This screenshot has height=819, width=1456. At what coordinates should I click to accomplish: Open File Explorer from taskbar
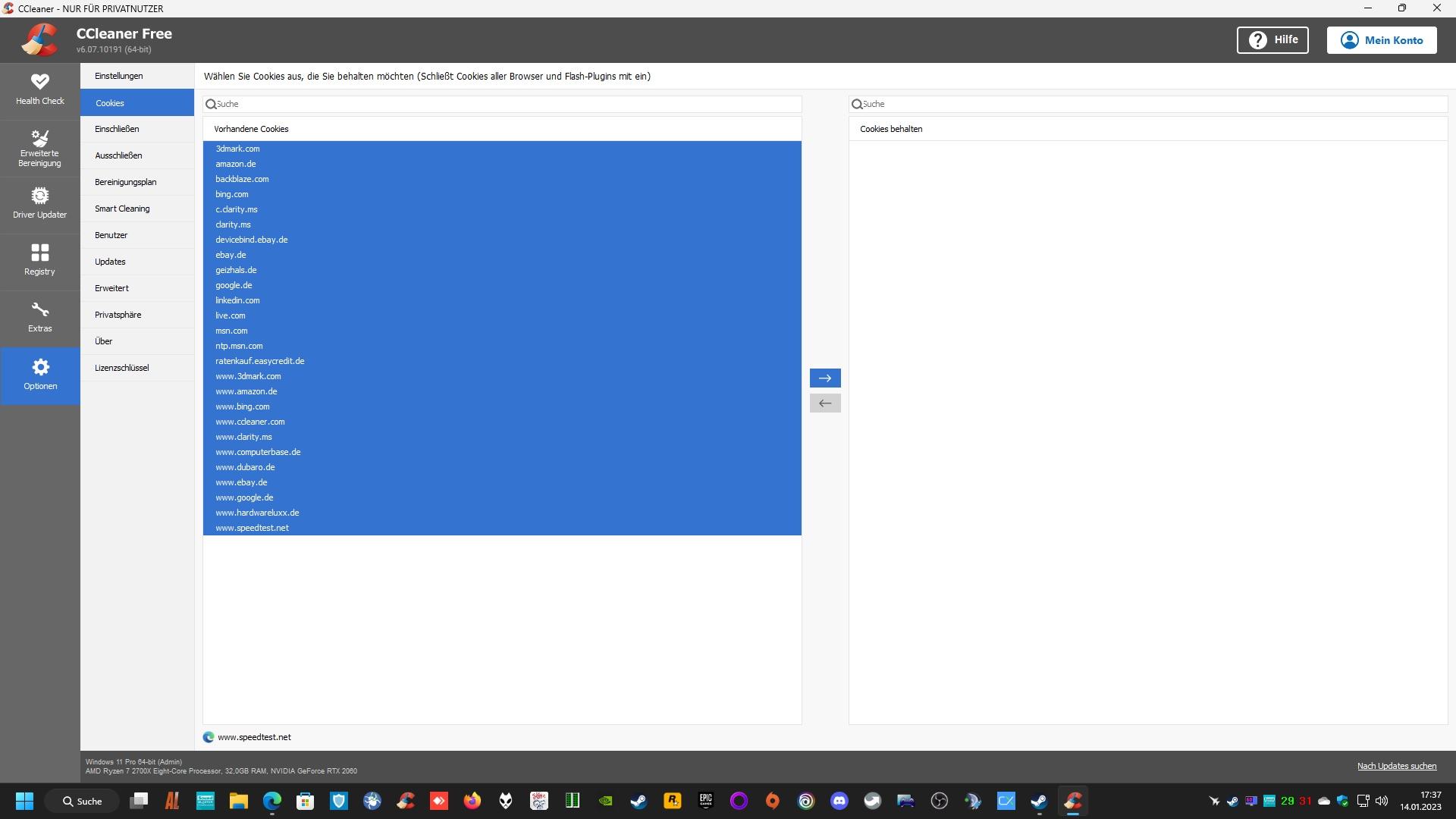(239, 801)
